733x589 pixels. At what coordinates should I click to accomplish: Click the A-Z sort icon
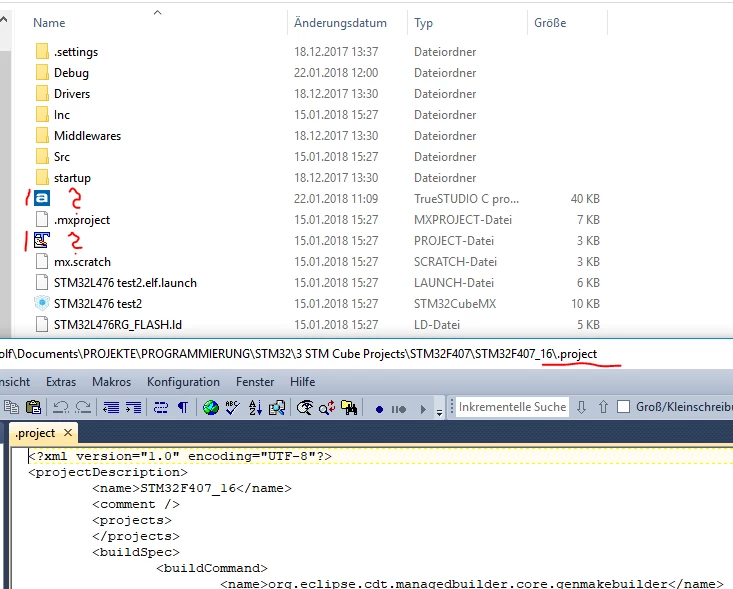coord(255,408)
